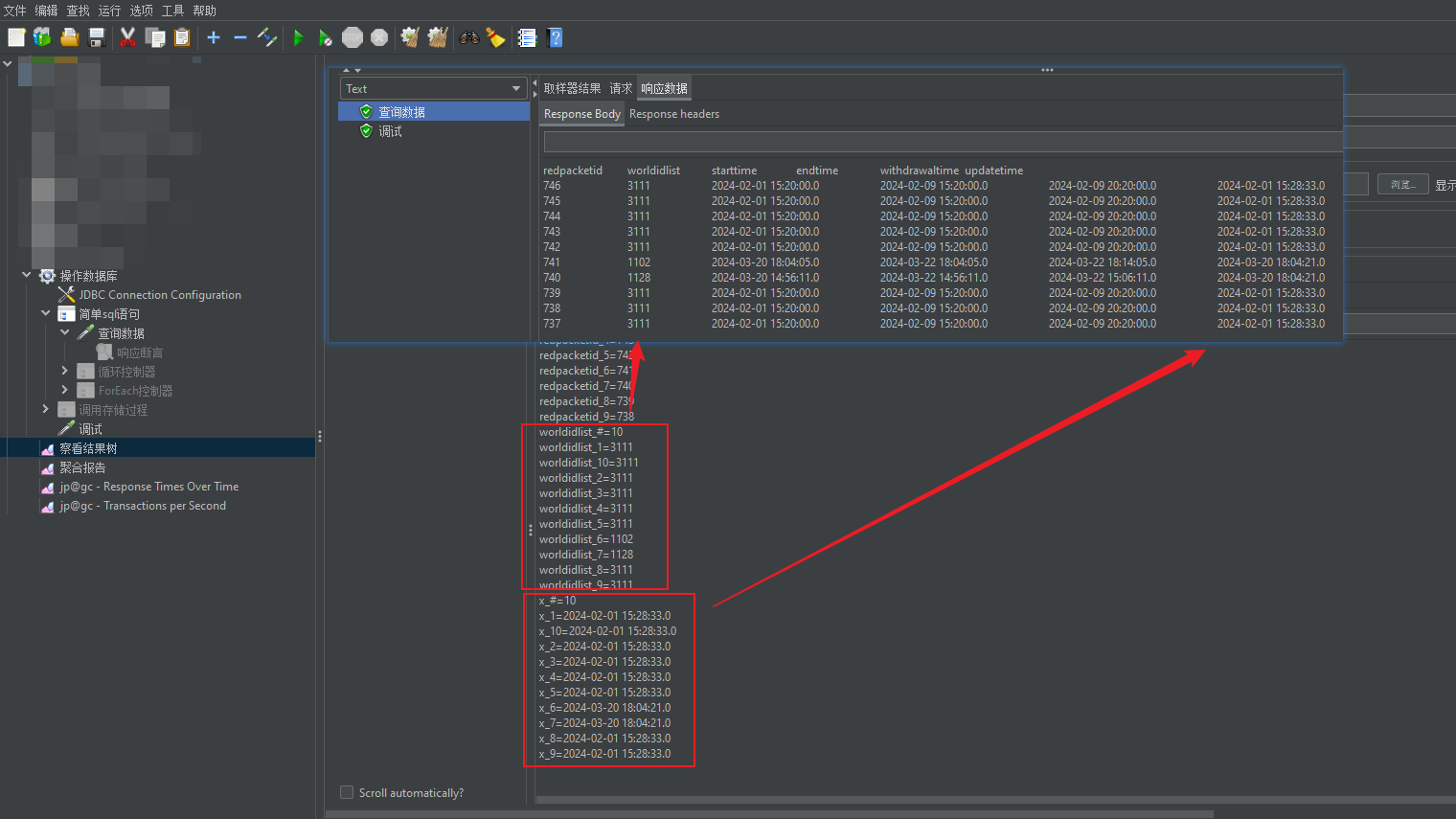Expand the 调用存储过程 tree node
This screenshot has width=1456, height=819.
tap(46, 409)
